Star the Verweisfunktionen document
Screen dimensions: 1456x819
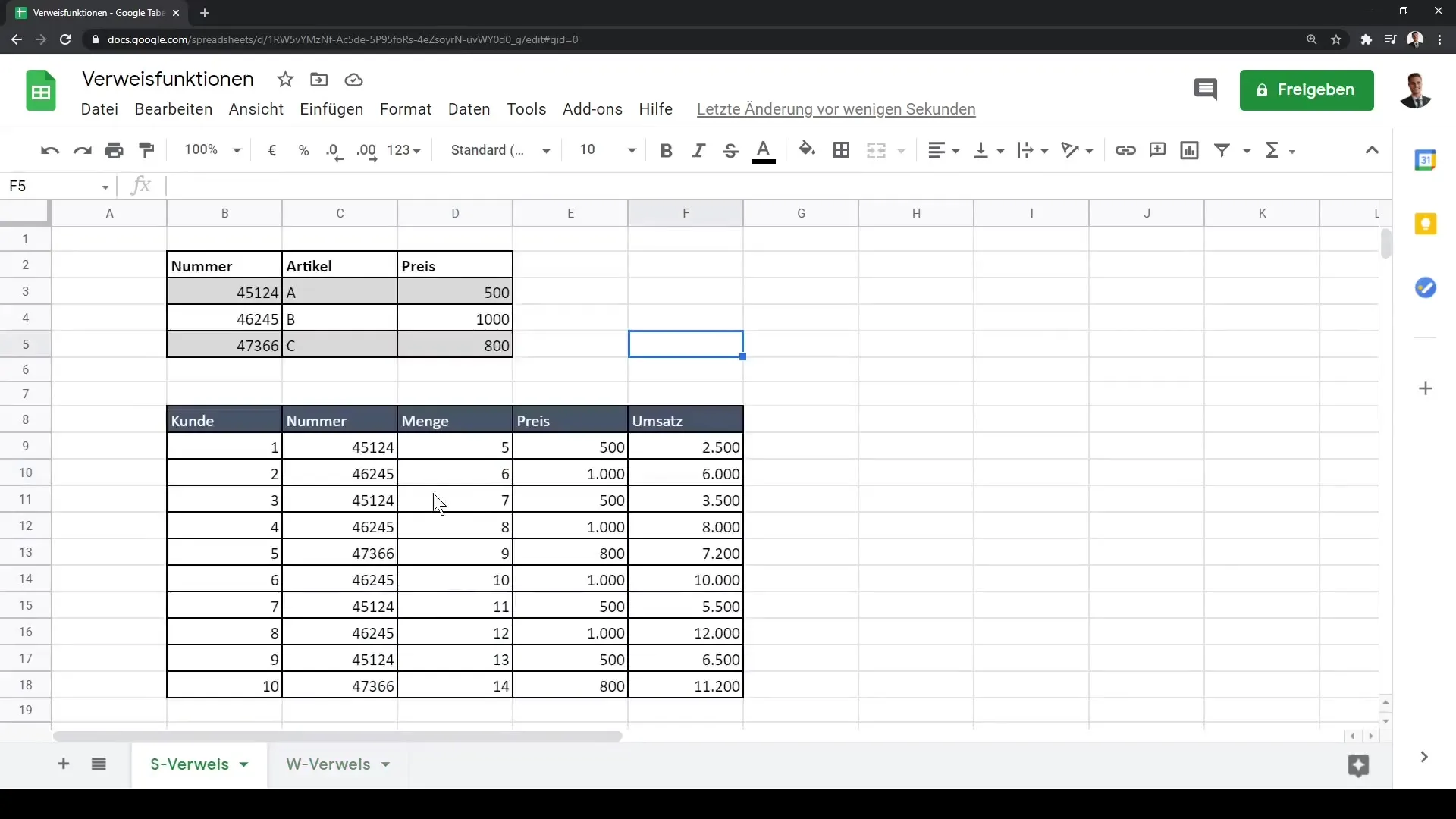(285, 80)
